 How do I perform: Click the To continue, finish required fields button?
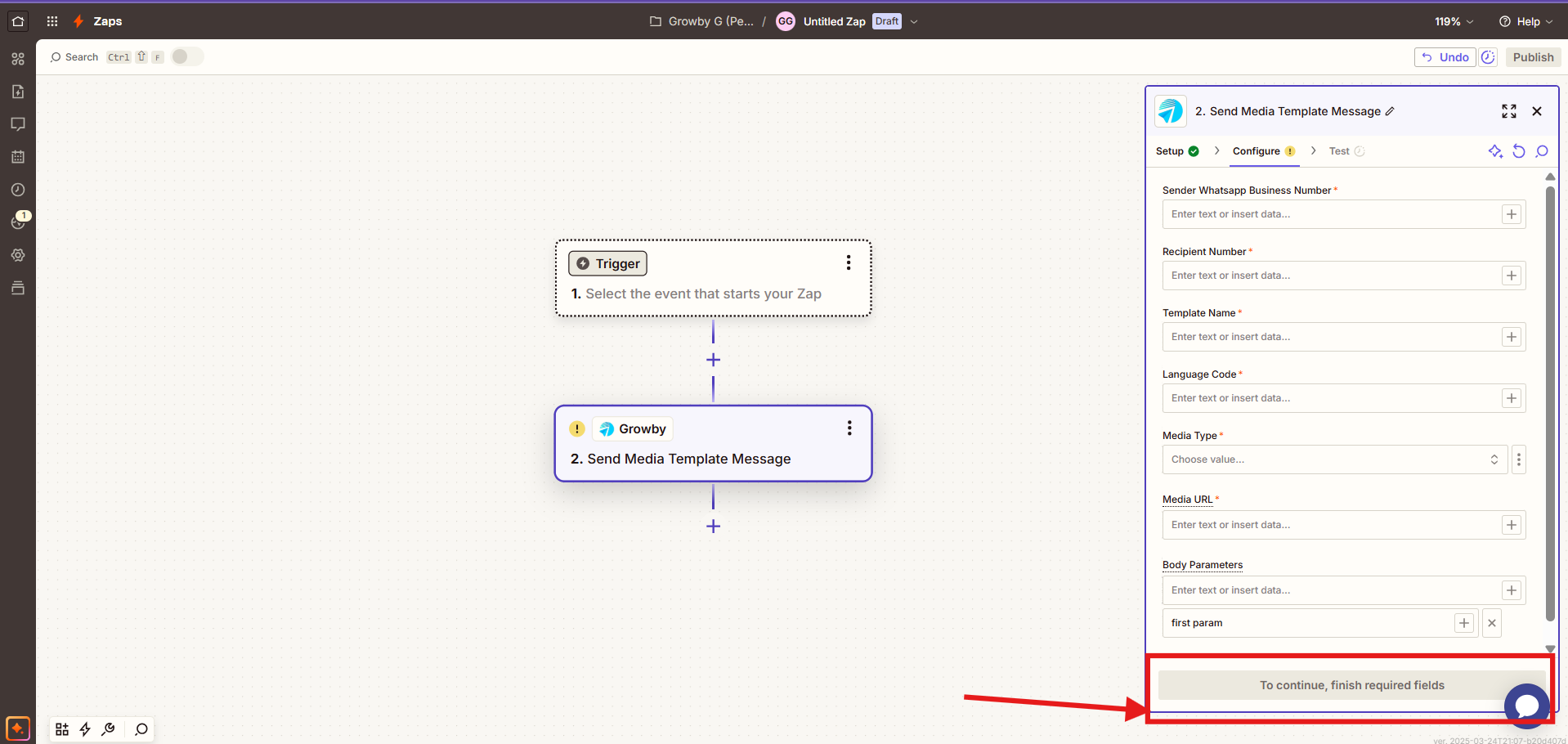[x=1351, y=685]
